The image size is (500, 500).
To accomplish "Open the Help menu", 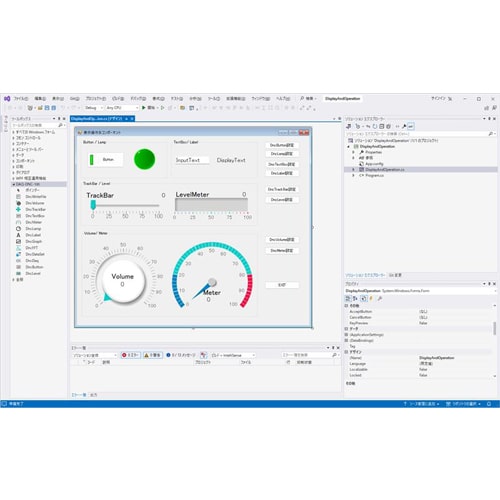I will (283, 99).
